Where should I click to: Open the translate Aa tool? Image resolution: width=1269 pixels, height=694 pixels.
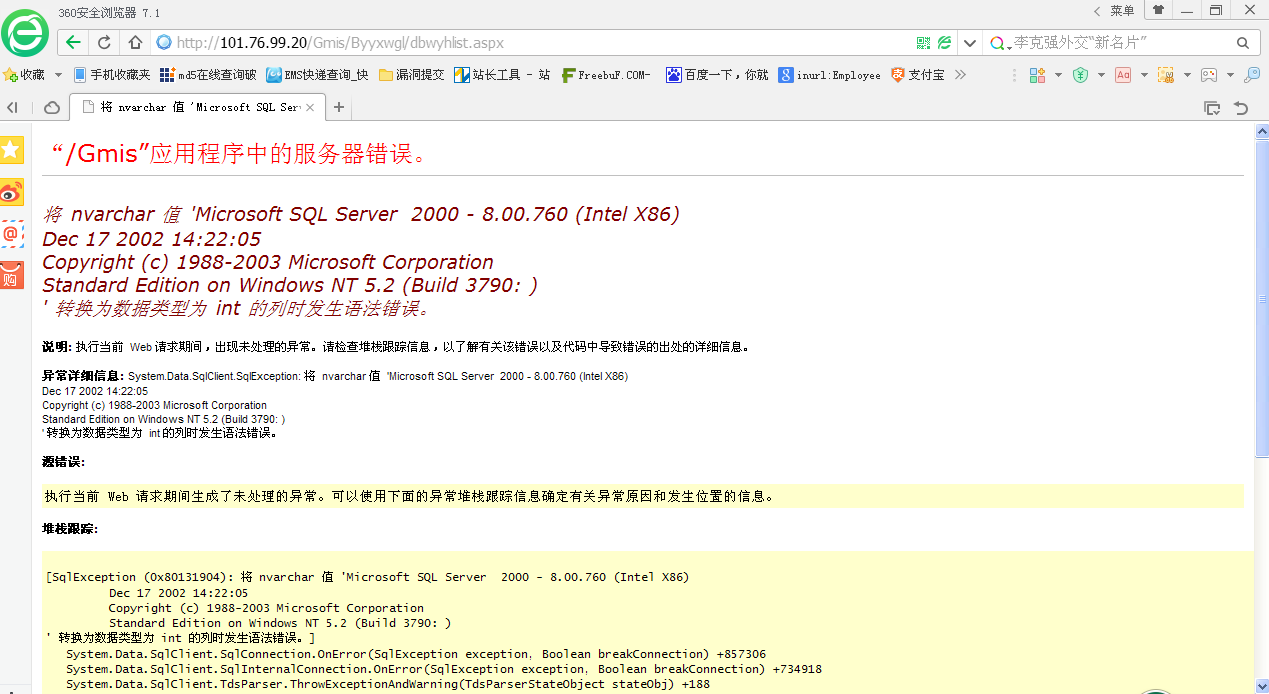pyautogui.click(x=1123, y=75)
